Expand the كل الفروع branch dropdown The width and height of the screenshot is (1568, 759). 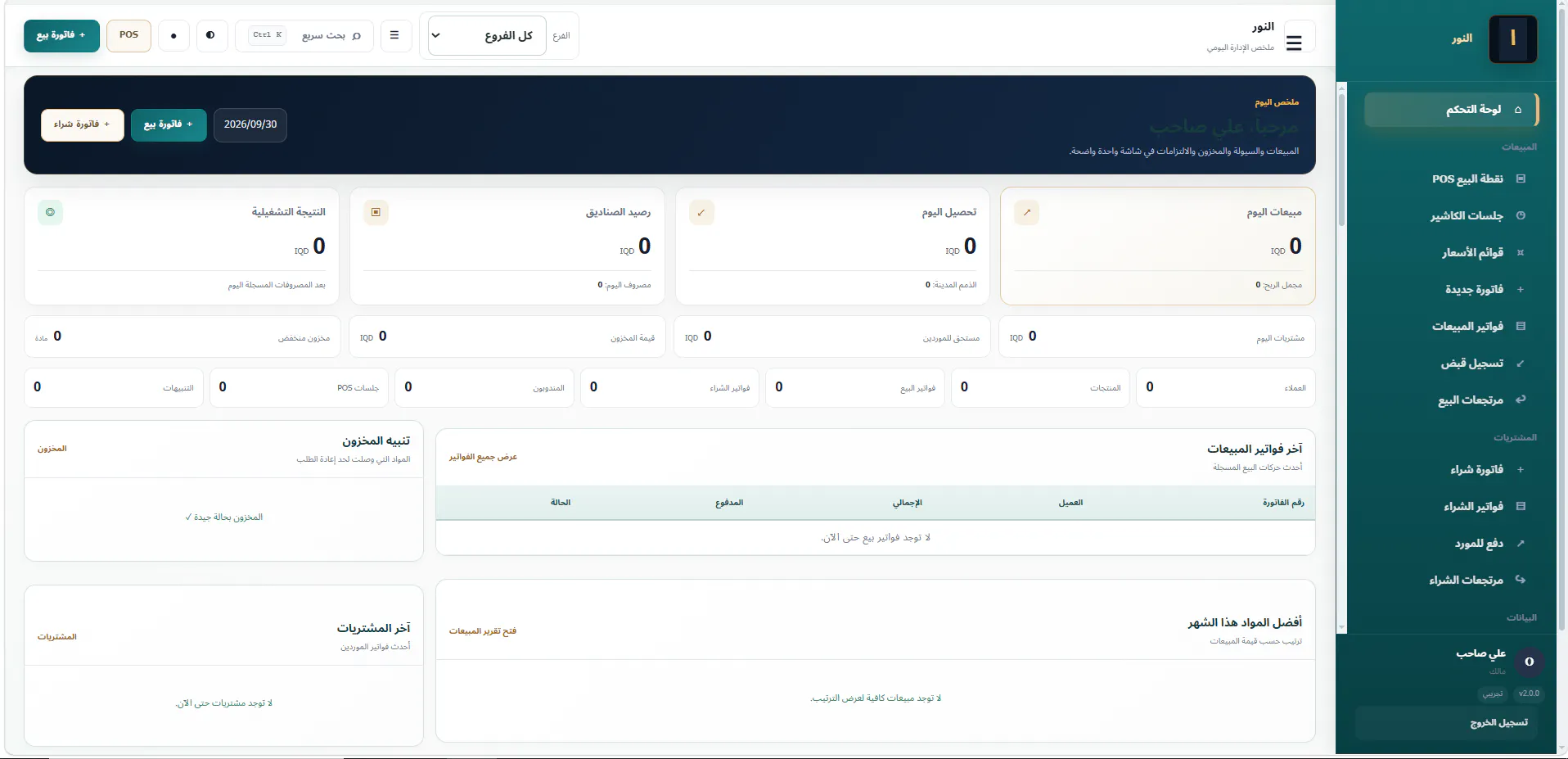pyautogui.click(x=486, y=35)
